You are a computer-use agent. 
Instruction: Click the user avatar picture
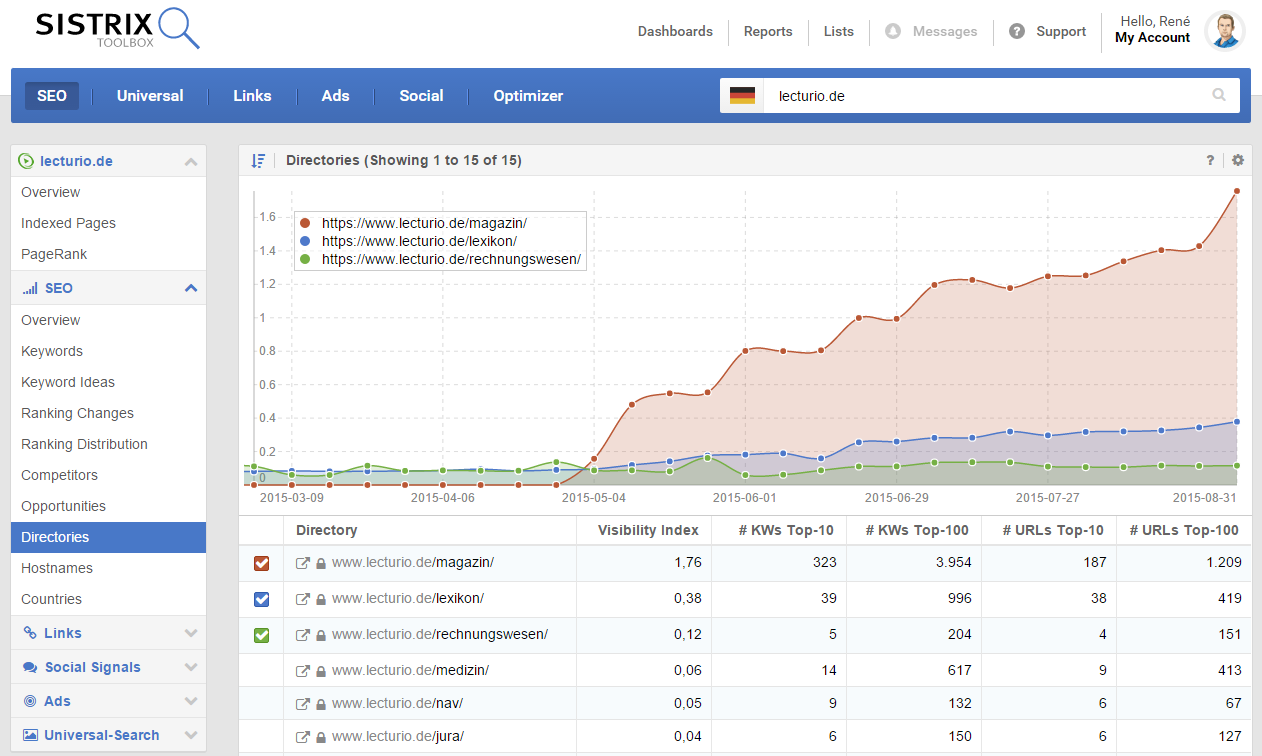[x=1224, y=31]
